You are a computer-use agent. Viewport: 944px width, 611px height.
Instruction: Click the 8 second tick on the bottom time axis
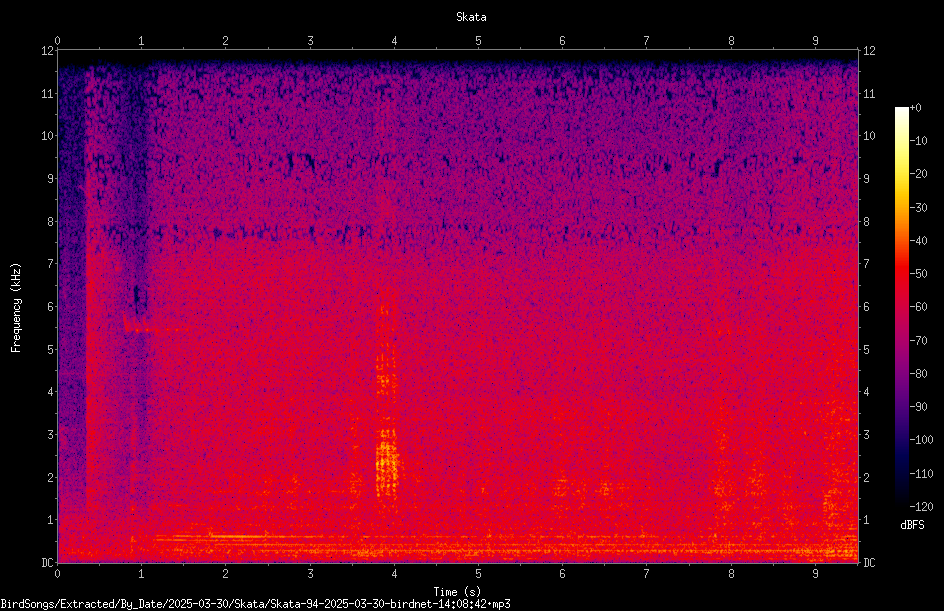[731, 574]
